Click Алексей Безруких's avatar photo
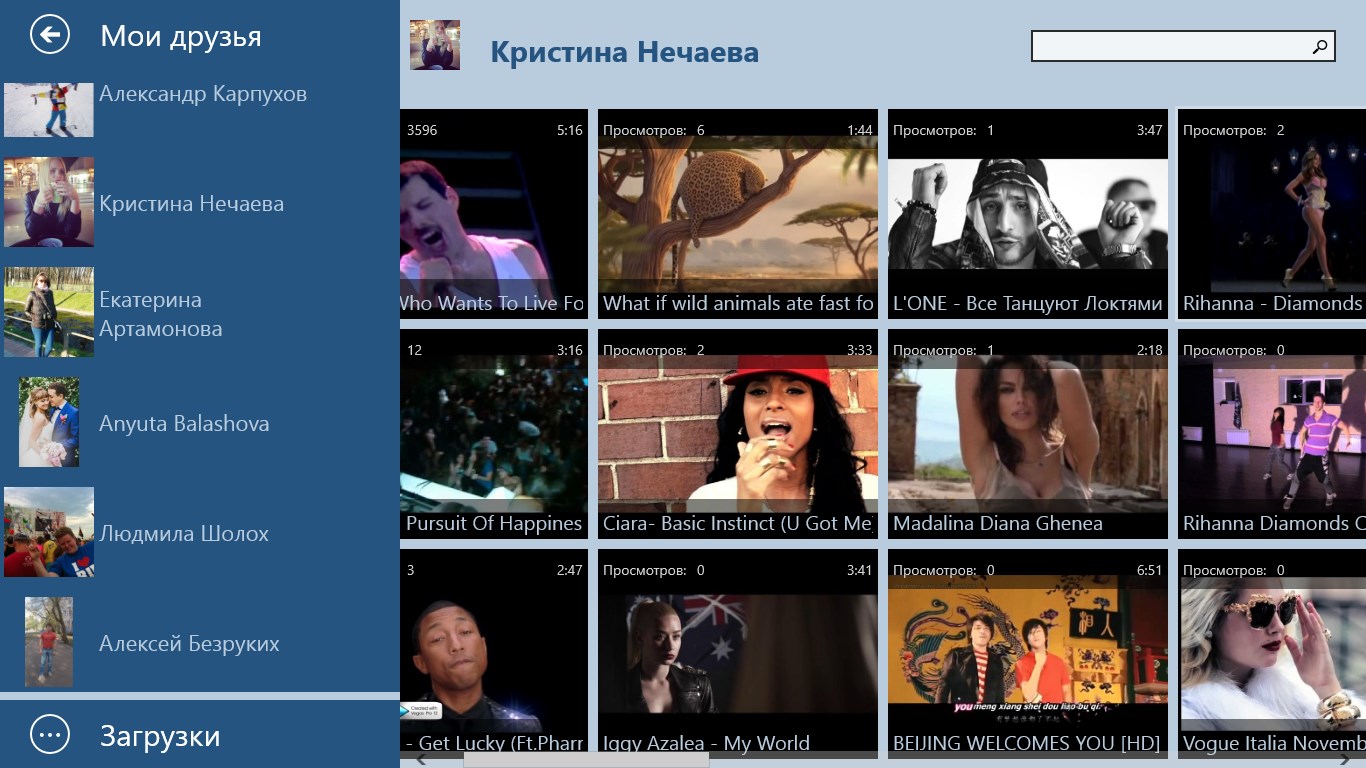Screen dimensions: 1366x768 (49, 642)
